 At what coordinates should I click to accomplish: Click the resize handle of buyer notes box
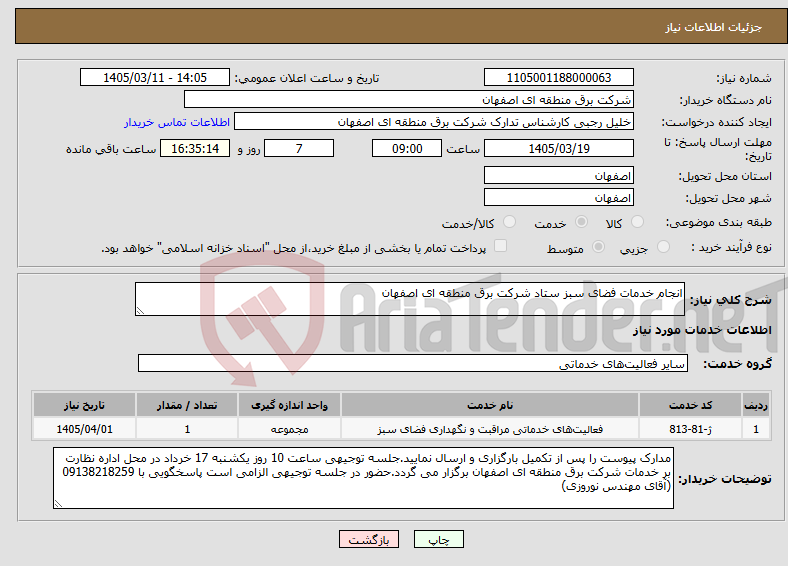pyautogui.click(x=58, y=504)
